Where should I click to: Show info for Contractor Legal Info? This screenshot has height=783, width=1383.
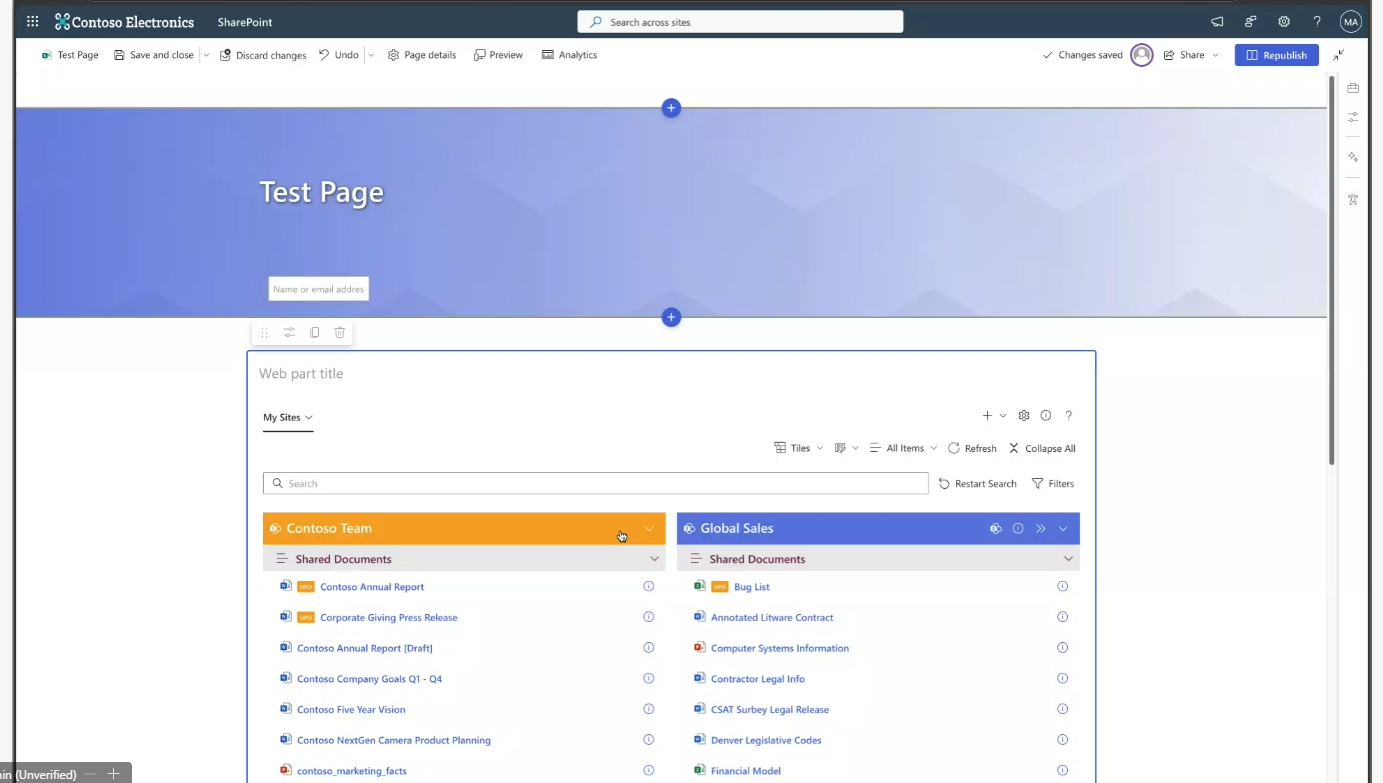(1062, 678)
